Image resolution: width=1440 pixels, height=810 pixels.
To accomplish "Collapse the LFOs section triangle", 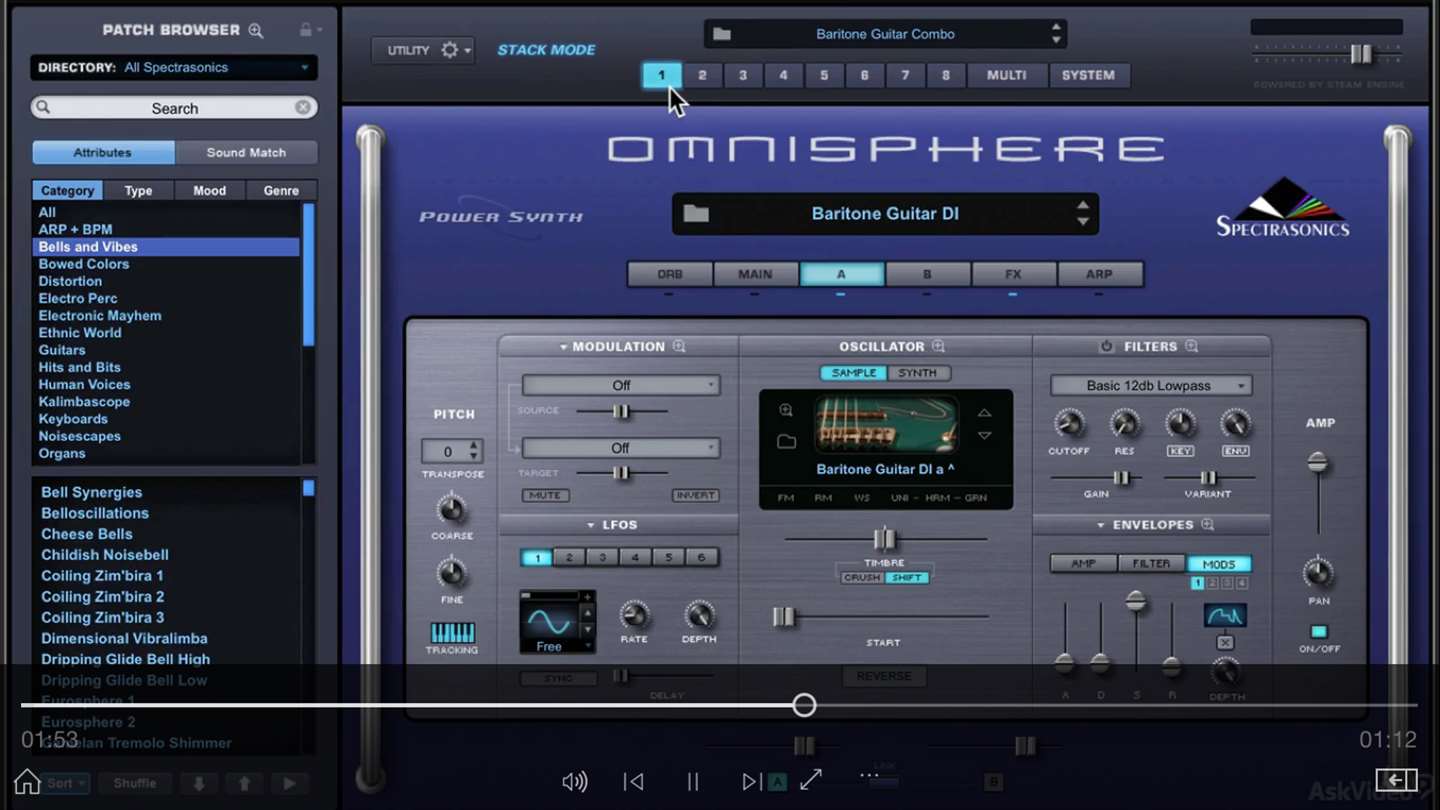I will 591,525.
